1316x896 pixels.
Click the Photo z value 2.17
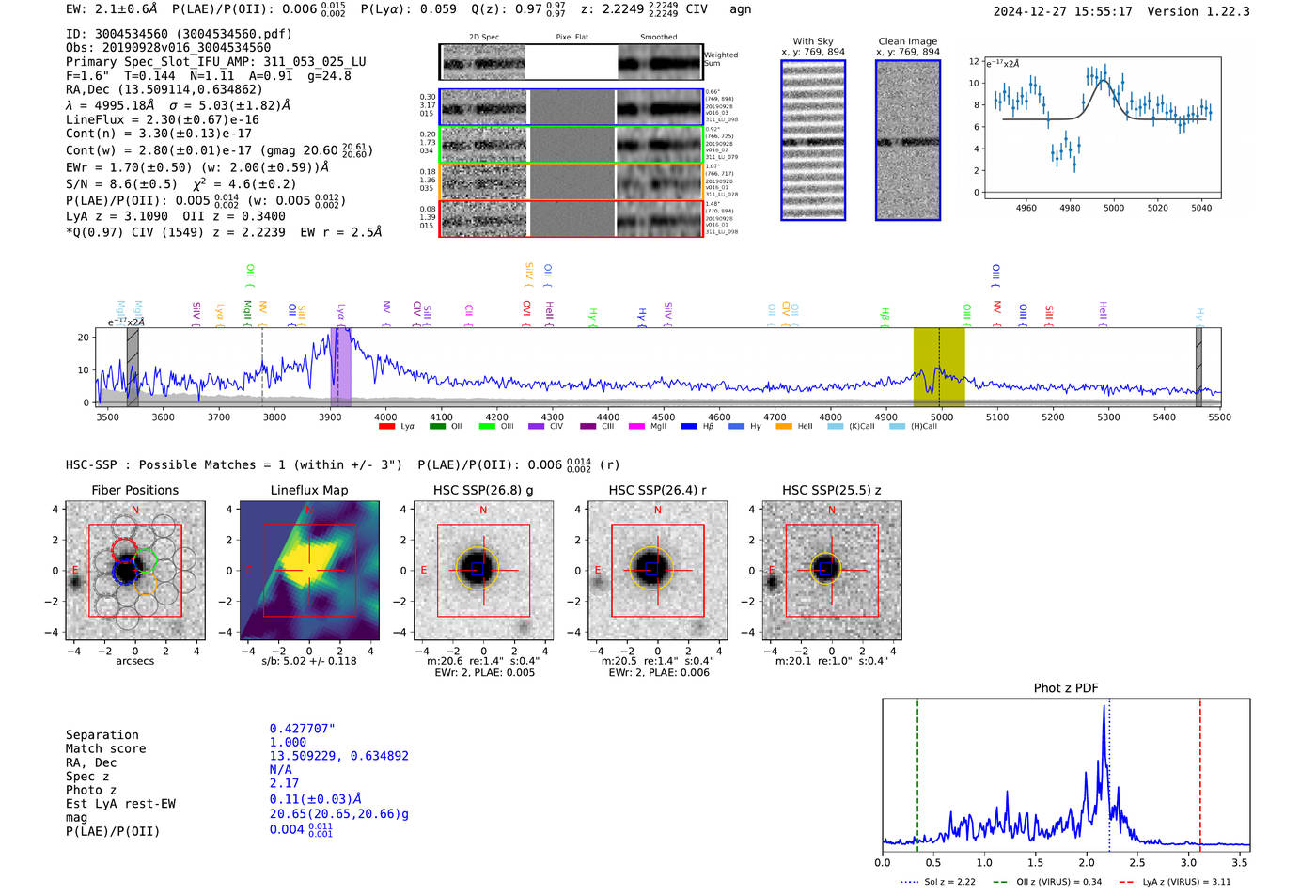point(284,783)
